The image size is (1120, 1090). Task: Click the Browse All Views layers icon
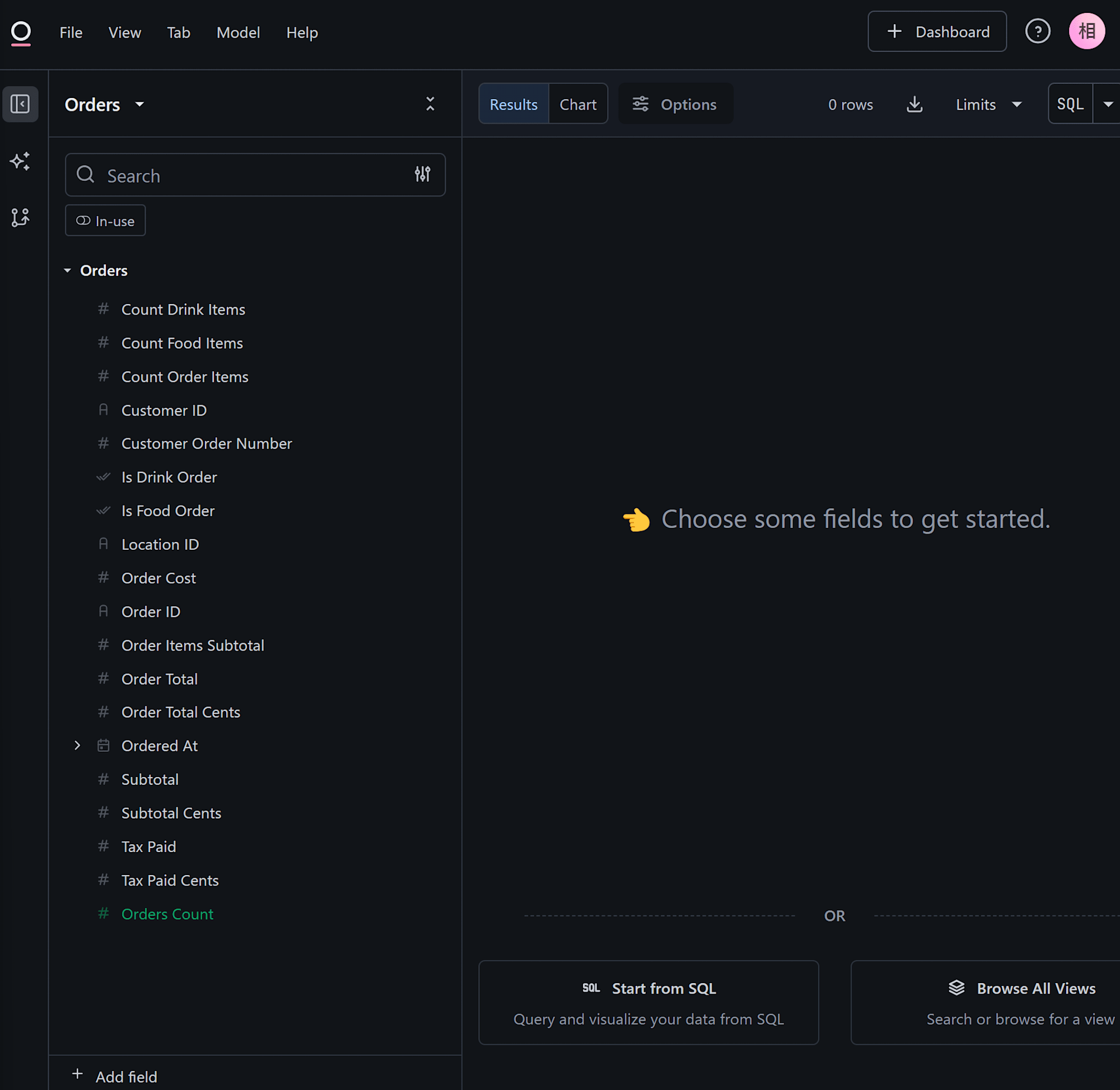tap(956, 988)
